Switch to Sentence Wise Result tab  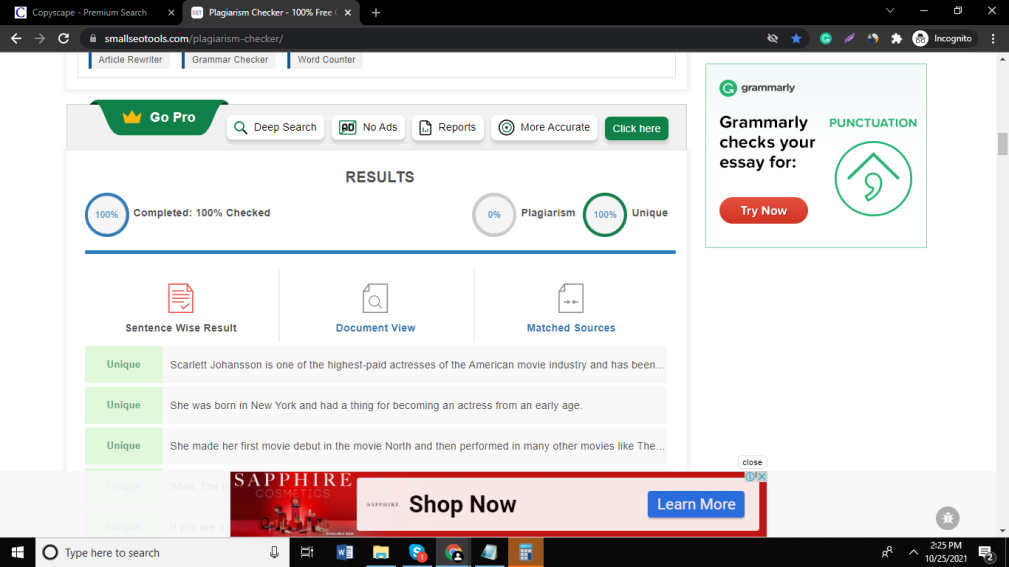pos(181,328)
